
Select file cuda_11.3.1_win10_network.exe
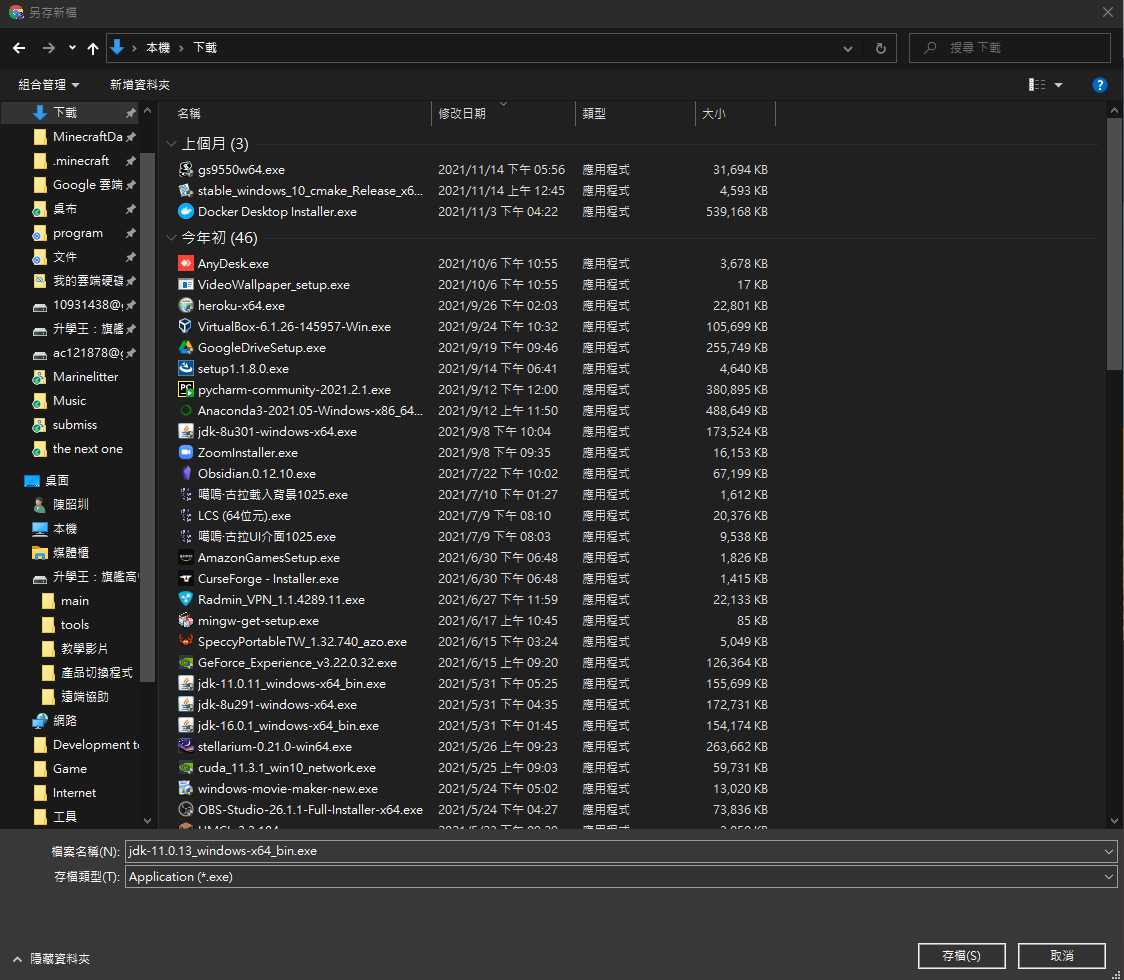287,768
